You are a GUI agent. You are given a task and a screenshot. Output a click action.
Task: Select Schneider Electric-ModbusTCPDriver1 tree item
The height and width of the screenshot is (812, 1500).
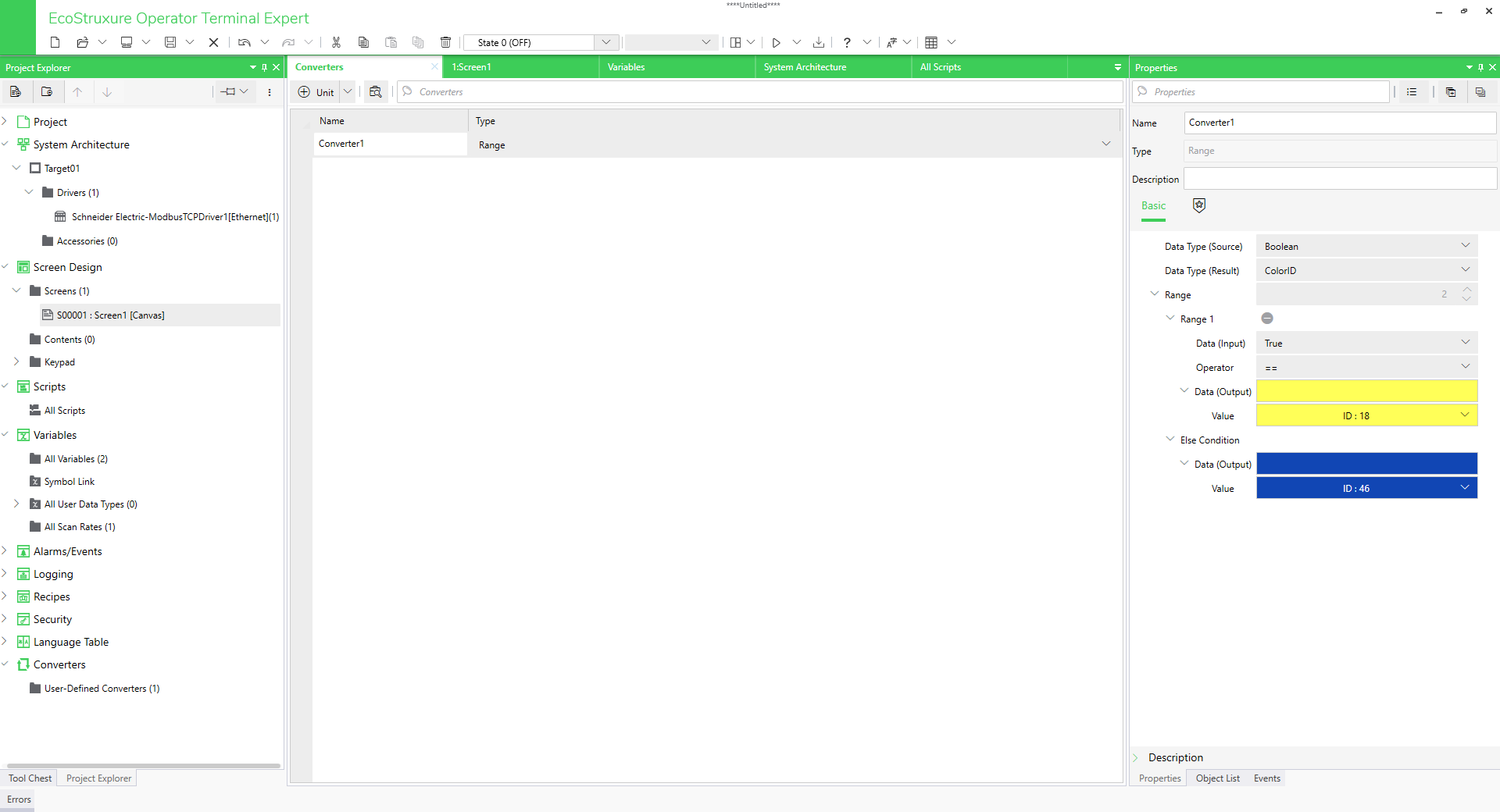pyautogui.click(x=175, y=217)
